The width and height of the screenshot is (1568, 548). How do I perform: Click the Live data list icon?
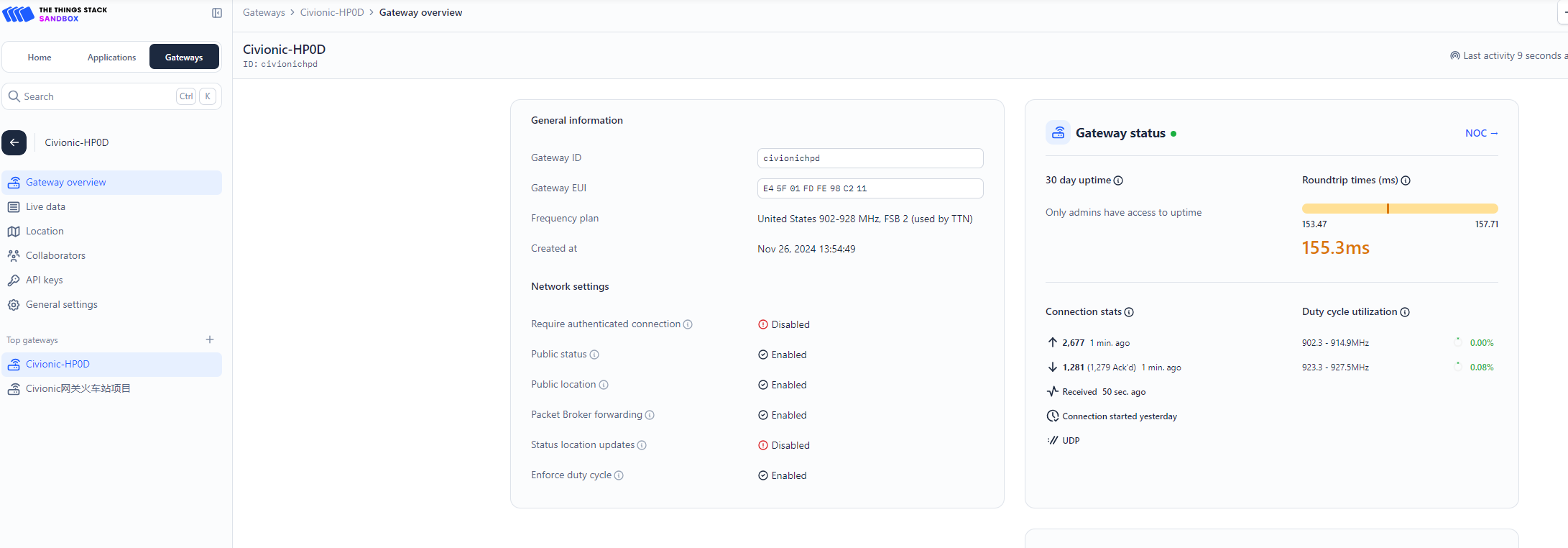click(14, 207)
